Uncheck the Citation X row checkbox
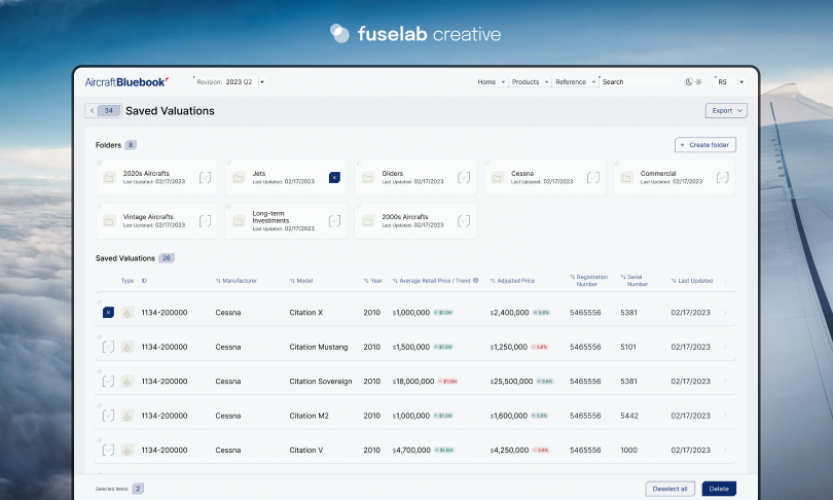The height and width of the screenshot is (500, 833). click(x=108, y=312)
